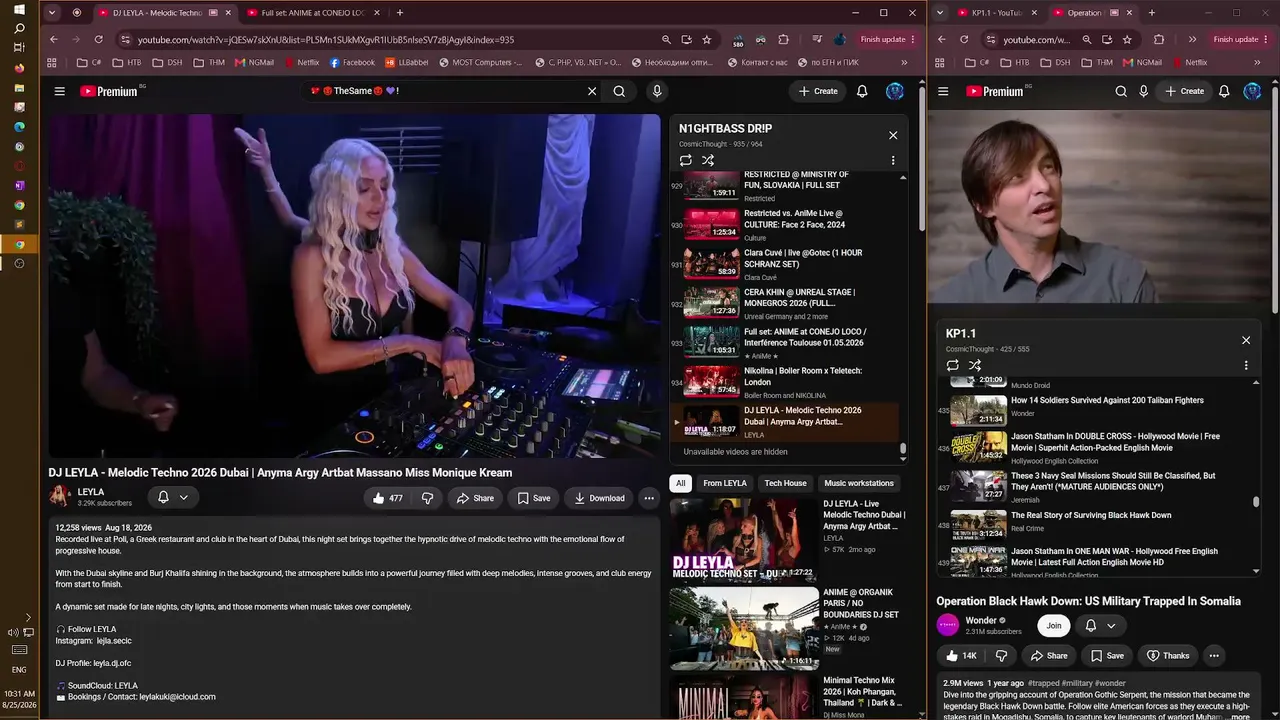Reload the page in left browser window

pos(98,39)
